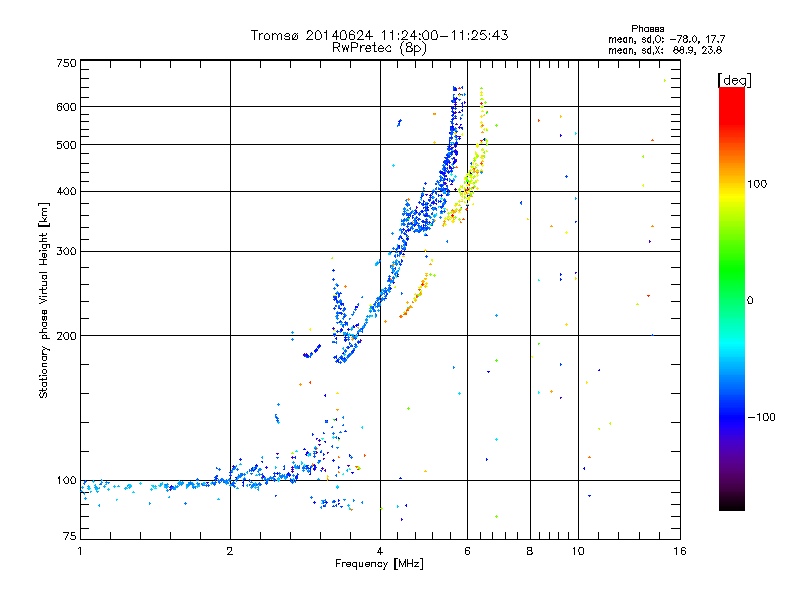Click the 'Stationary phase Virtual Height [km]' axis label
Viewport: 800px width, 600px height.
(44, 300)
